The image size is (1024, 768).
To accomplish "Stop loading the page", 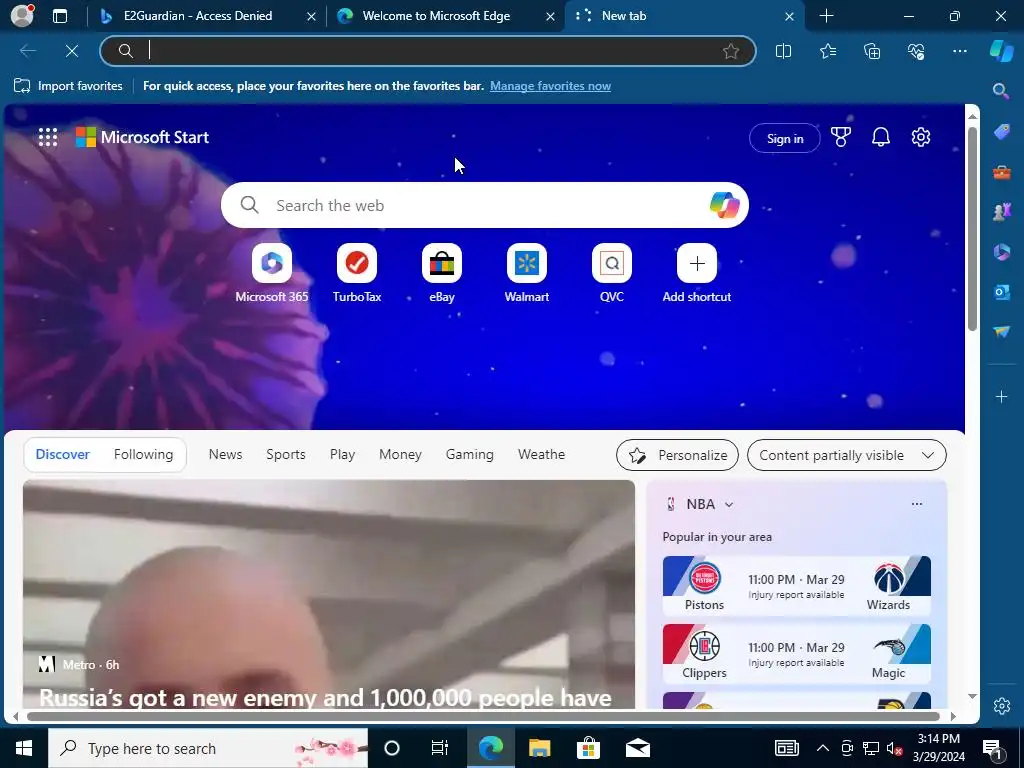I will (x=72, y=51).
